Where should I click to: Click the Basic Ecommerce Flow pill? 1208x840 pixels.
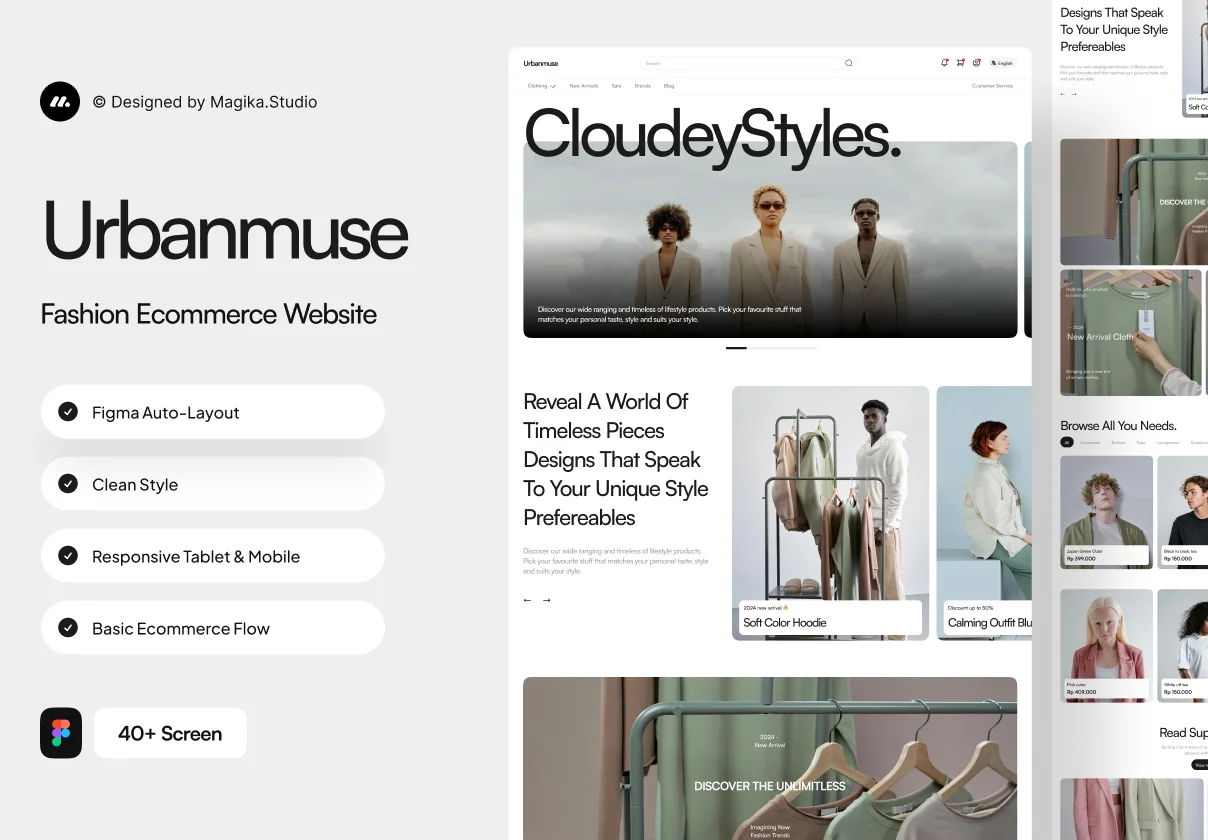tap(213, 628)
